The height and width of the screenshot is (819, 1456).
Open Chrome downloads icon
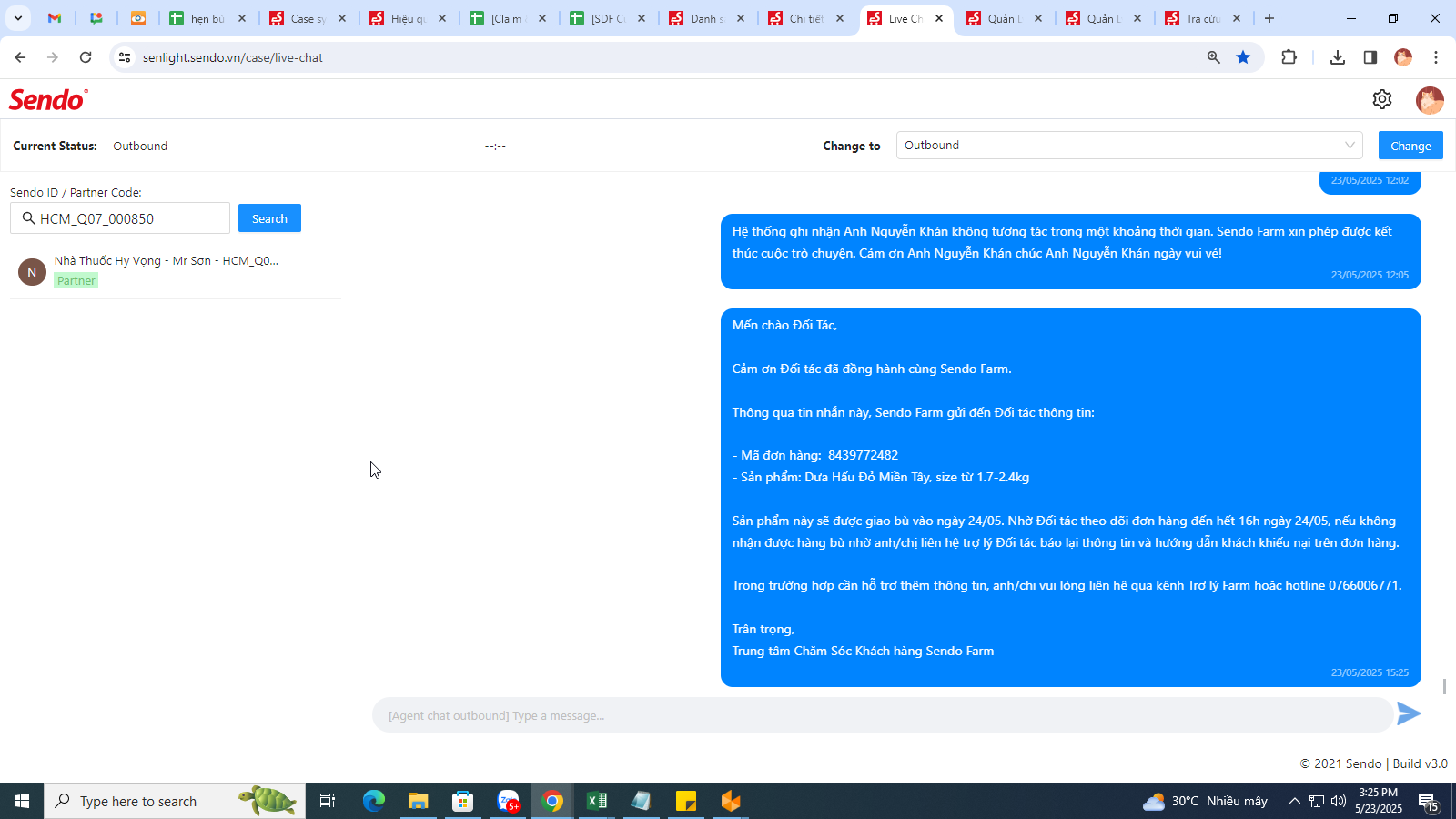click(x=1337, y=57)
